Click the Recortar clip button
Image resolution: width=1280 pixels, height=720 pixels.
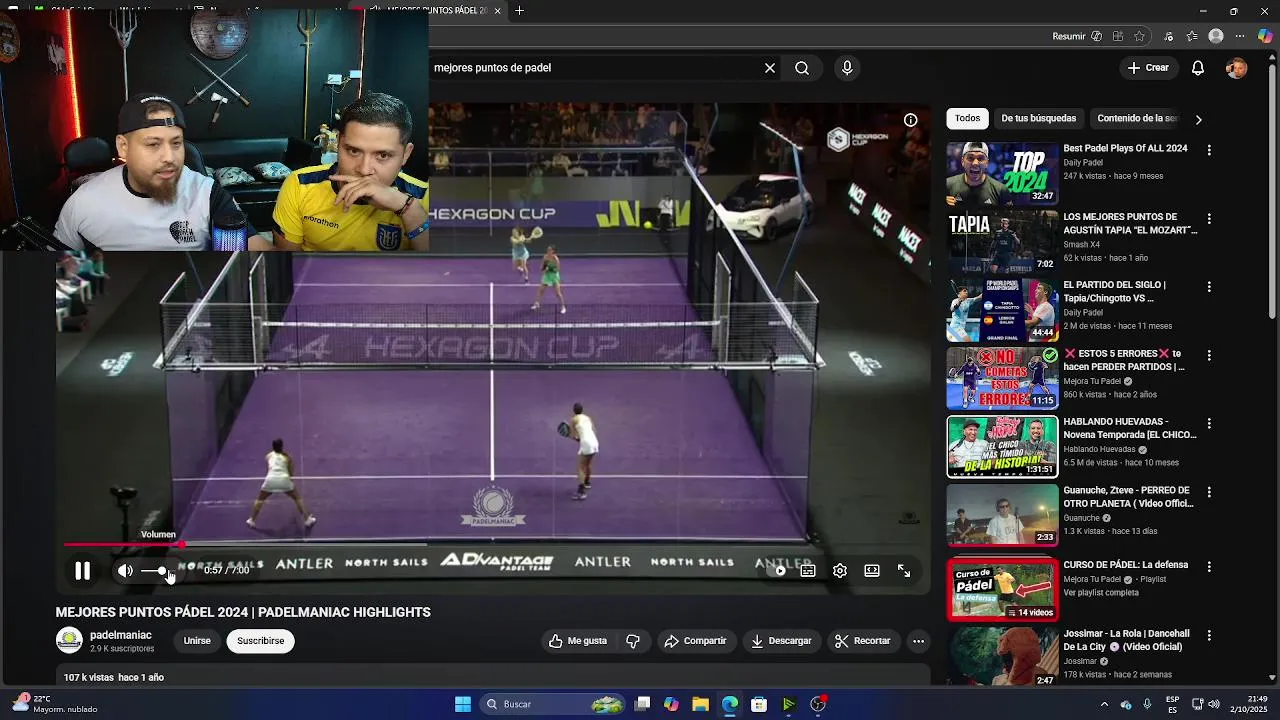pyautogui.click(x=863, y=641)
